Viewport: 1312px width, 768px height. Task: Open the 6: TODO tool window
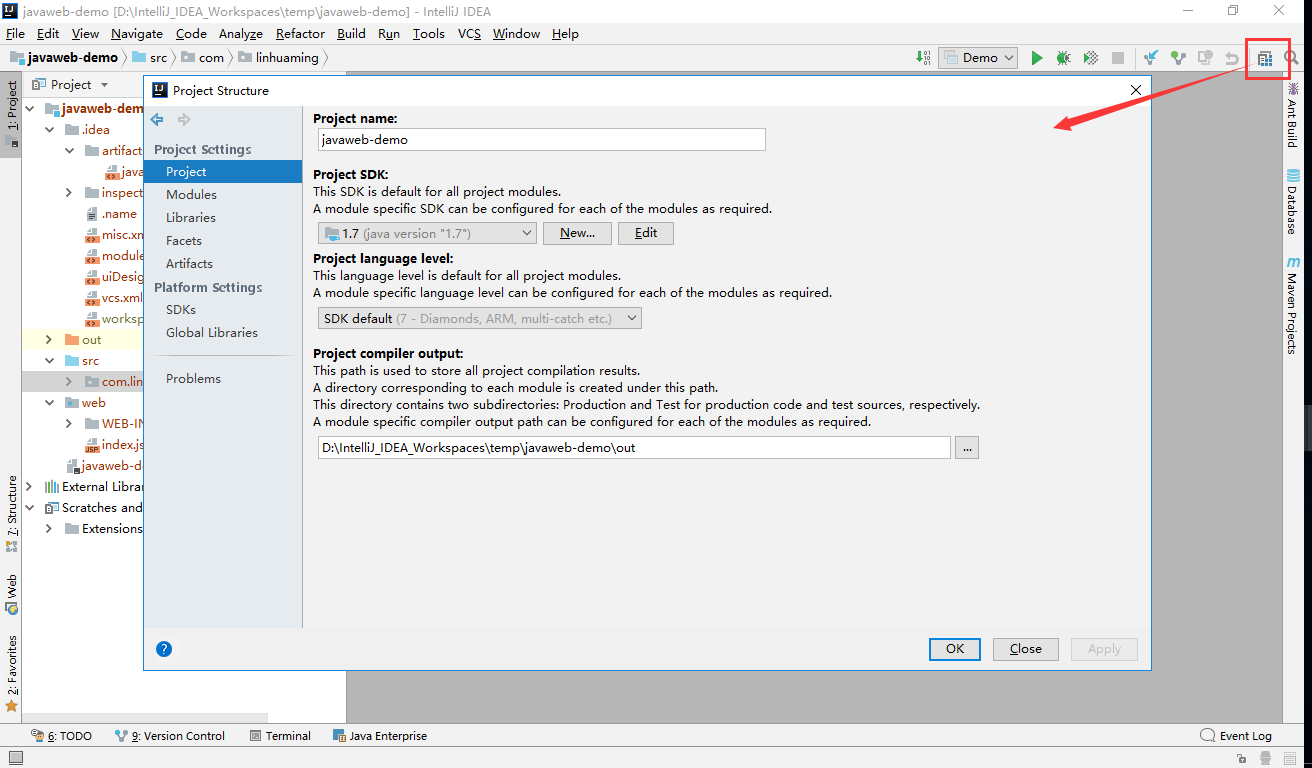(x=62, y=736)
